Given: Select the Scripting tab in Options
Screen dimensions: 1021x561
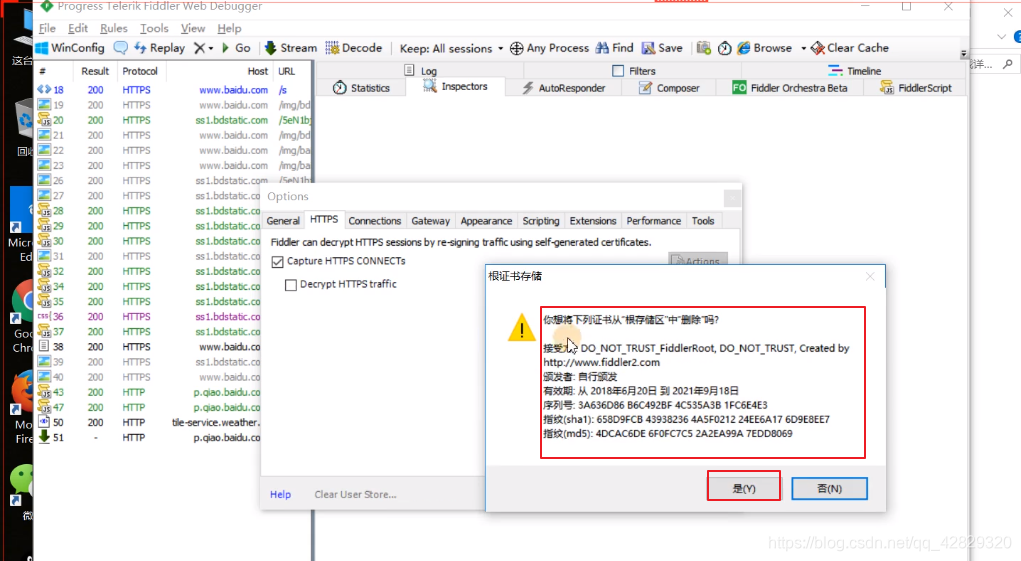Looking at the screenshot, I should tap(540, 221).
